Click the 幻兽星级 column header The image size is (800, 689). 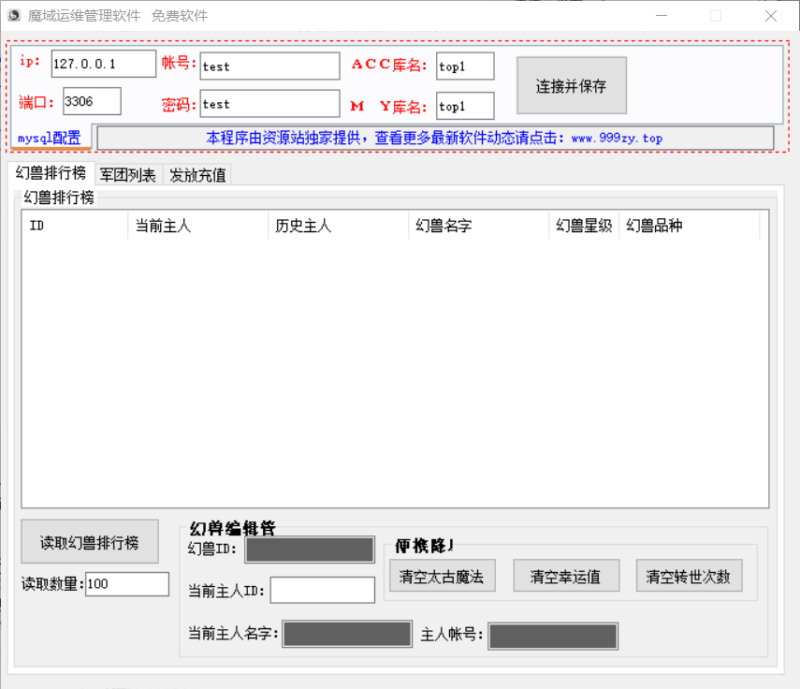coord(584,225)
